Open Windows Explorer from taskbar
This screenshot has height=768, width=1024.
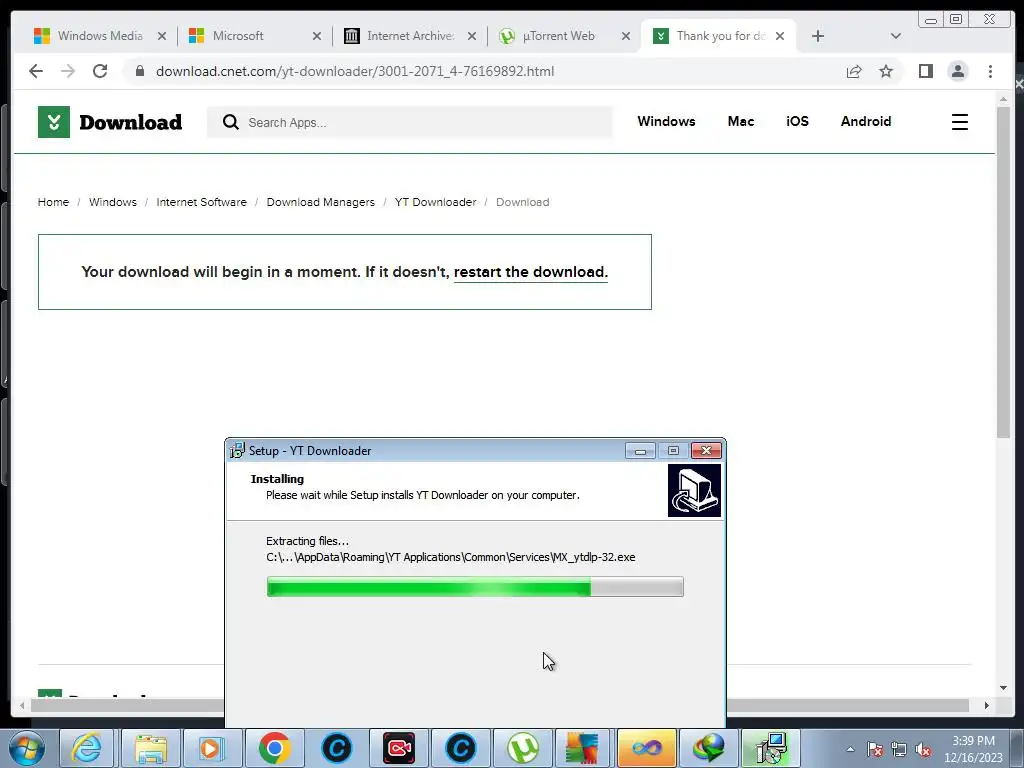coord(151,748)
